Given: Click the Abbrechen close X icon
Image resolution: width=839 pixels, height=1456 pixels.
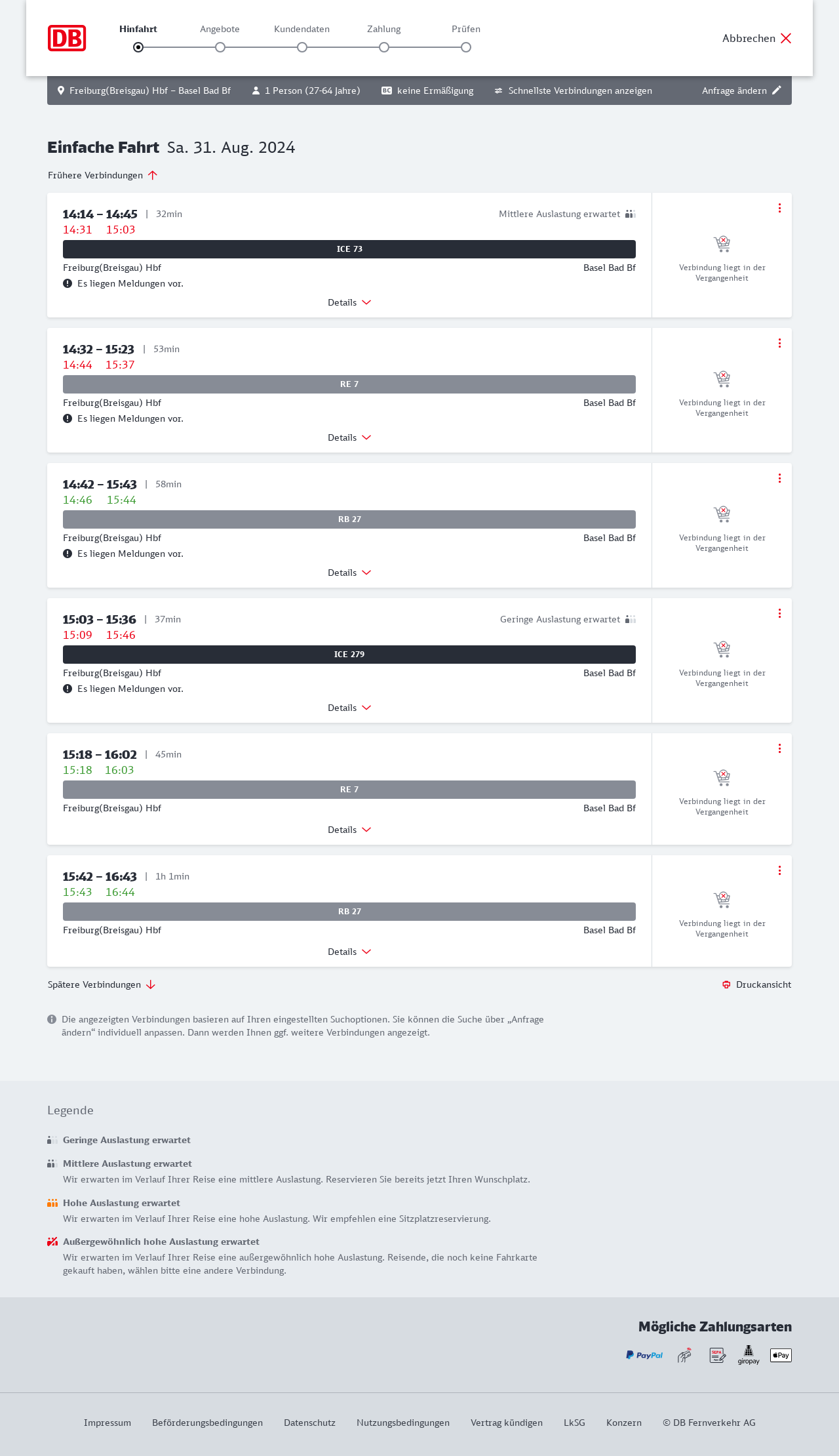Looking at the screenshot, I should 786,38.
